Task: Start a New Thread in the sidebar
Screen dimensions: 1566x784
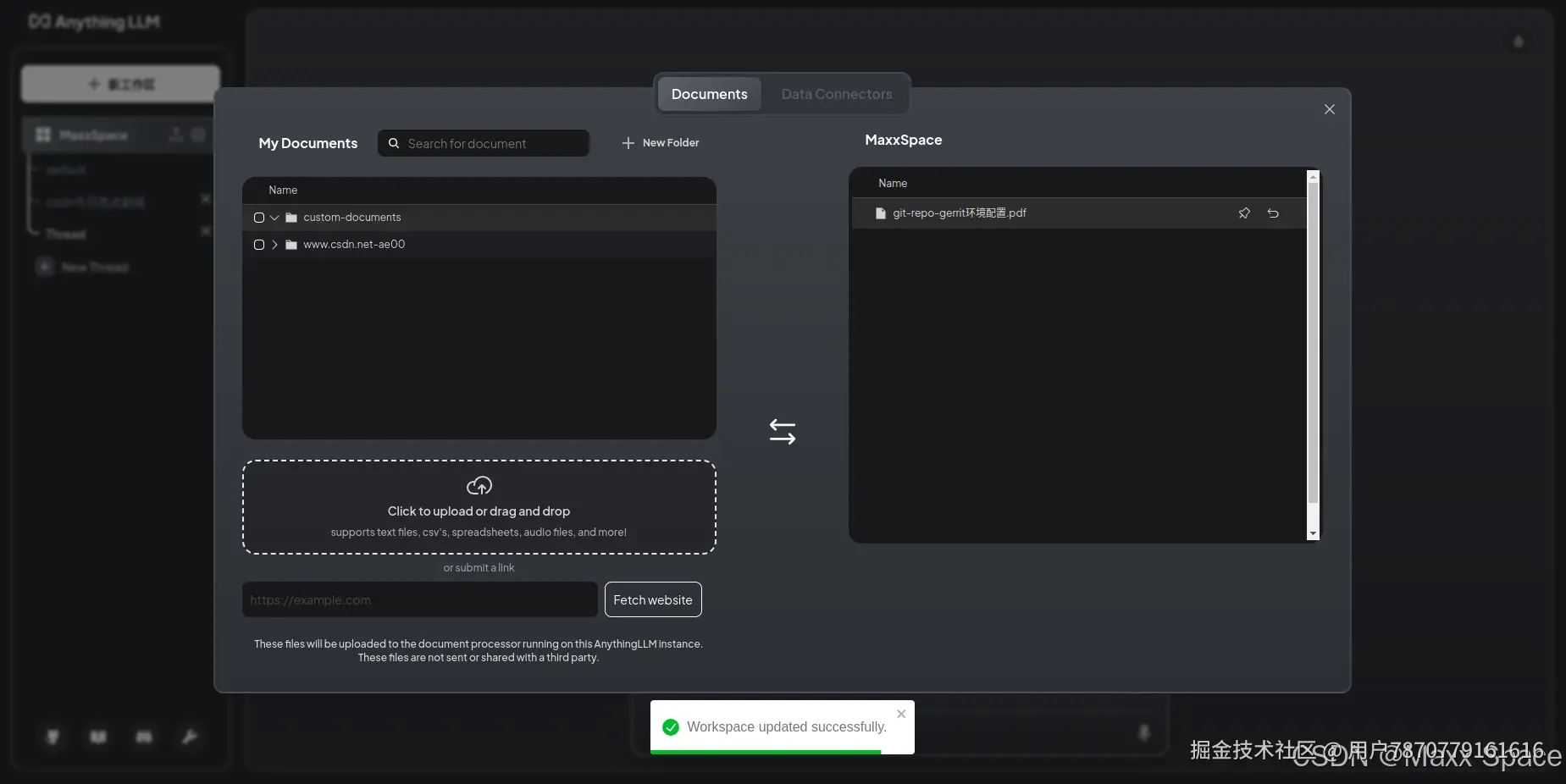Action: pyautogui.click(x=83, y=268)
